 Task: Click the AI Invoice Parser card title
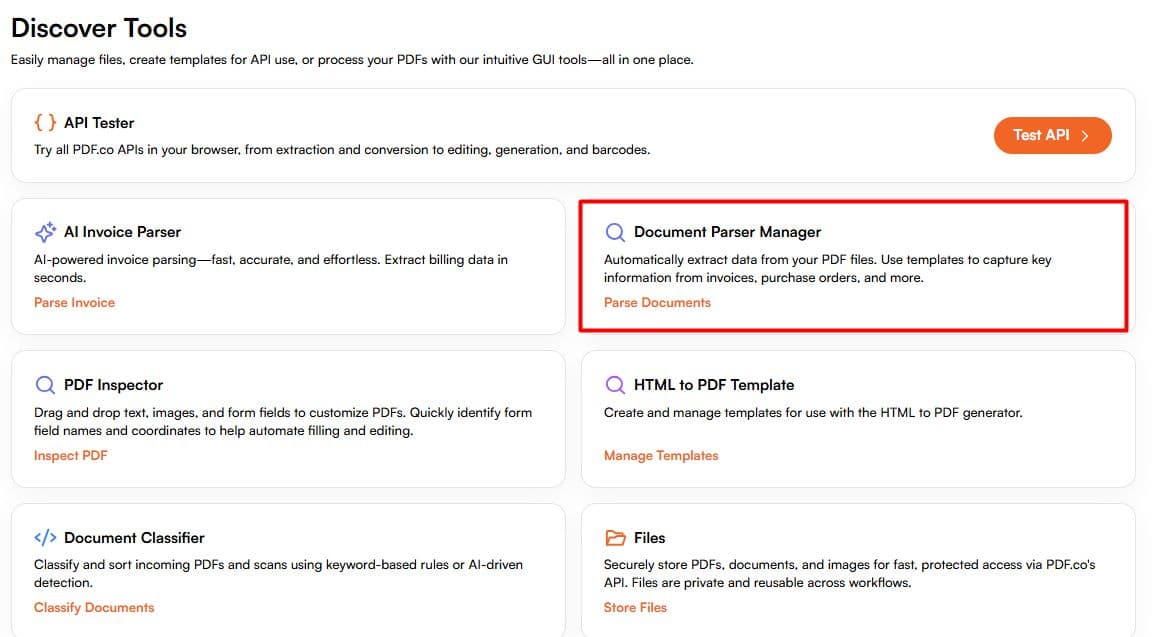point(122,231)
